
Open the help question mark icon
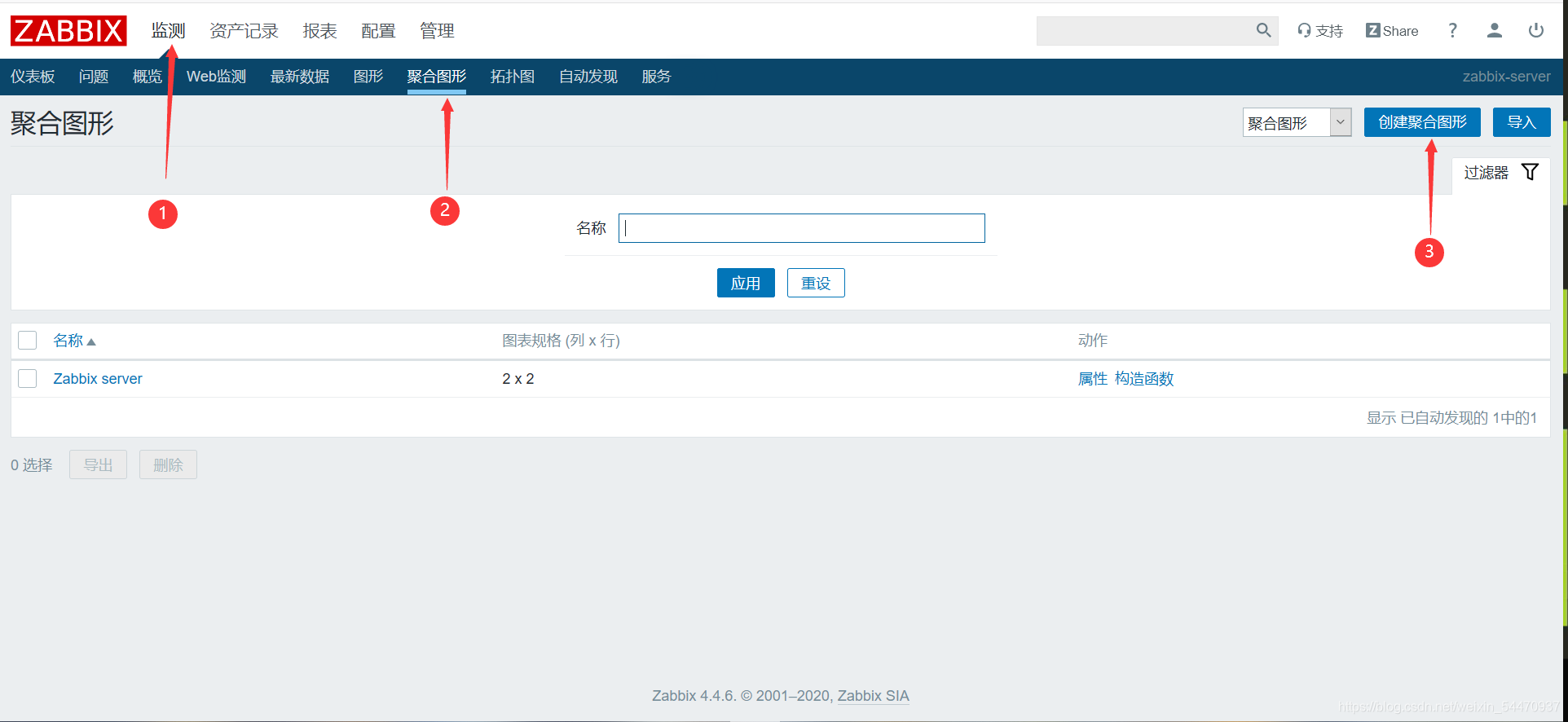point(1452,31)
